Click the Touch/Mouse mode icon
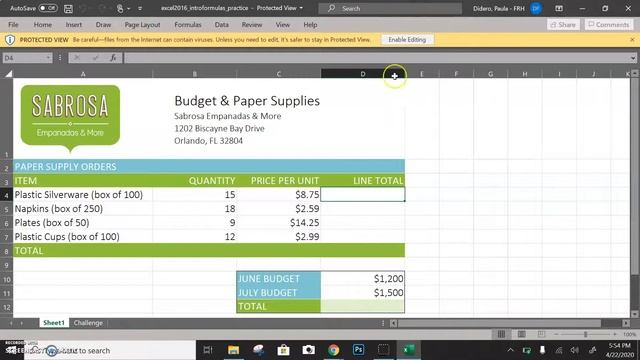640x360 pixels. coord(120,8)
